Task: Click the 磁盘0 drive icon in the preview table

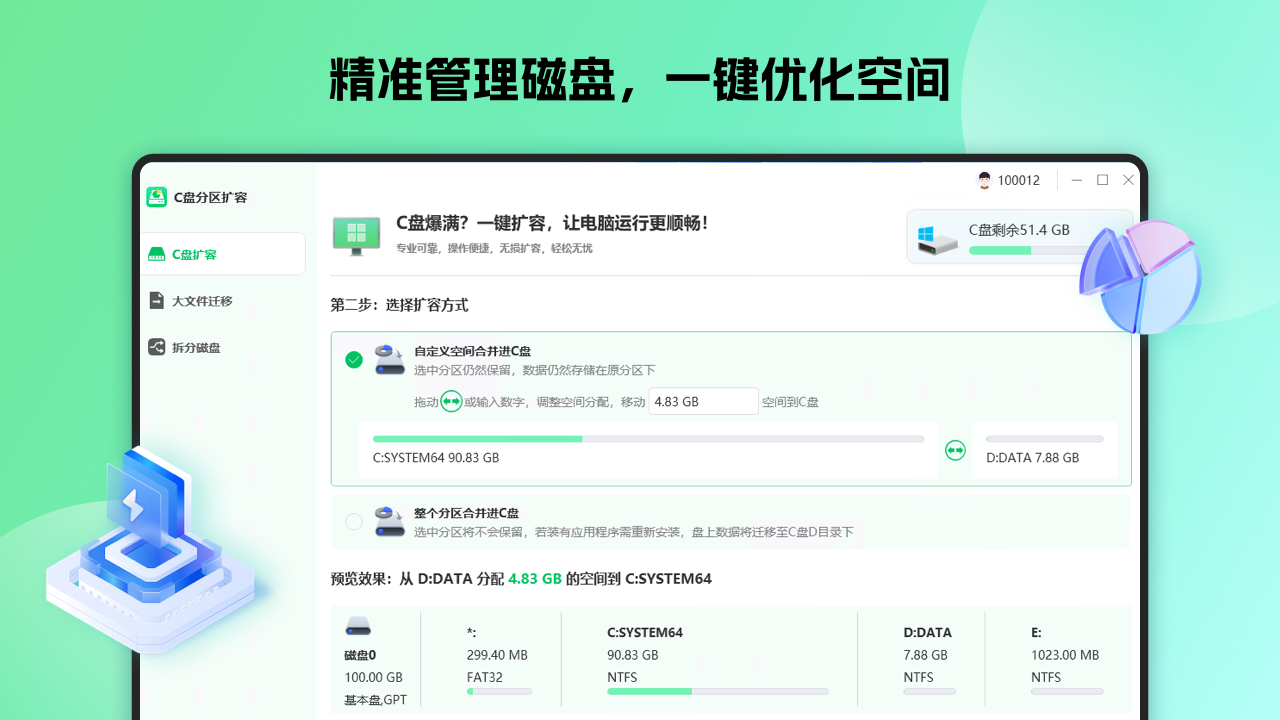Action: (x=359, y=625)
